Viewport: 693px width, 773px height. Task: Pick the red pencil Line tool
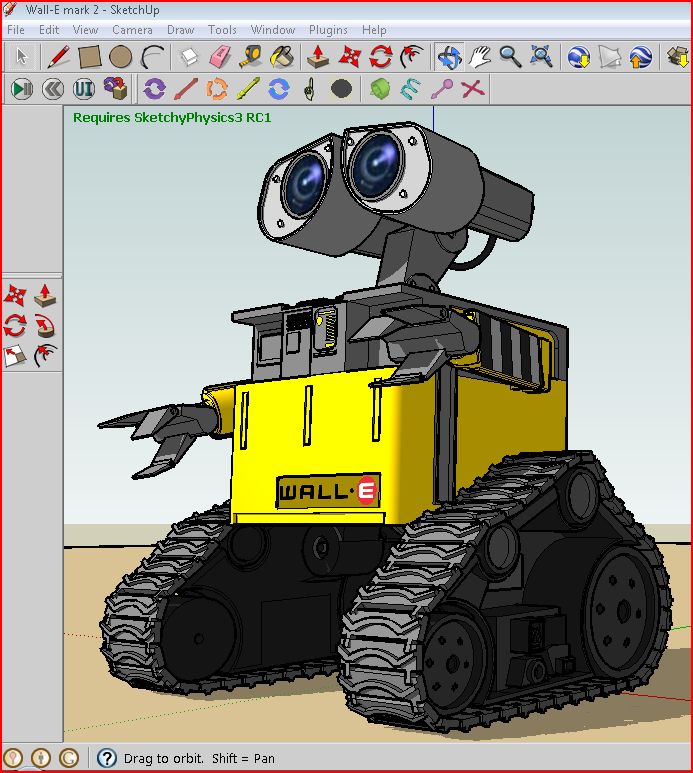pyautogui.click(x=58, y=56)
